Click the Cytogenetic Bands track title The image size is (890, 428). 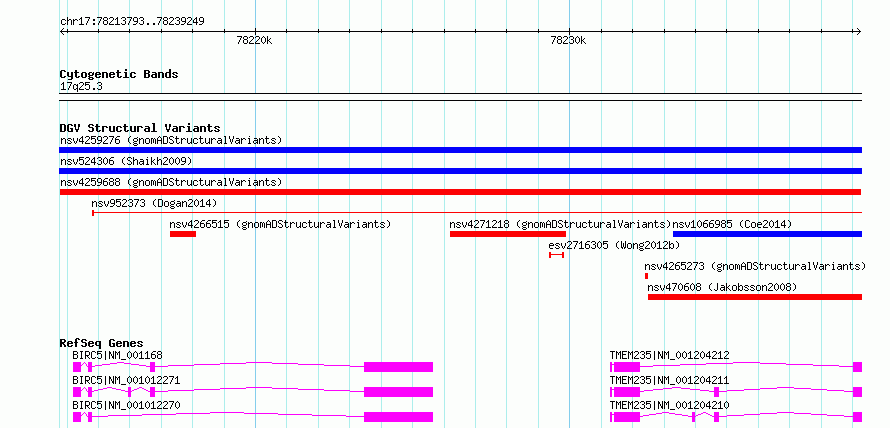point(119,74)
